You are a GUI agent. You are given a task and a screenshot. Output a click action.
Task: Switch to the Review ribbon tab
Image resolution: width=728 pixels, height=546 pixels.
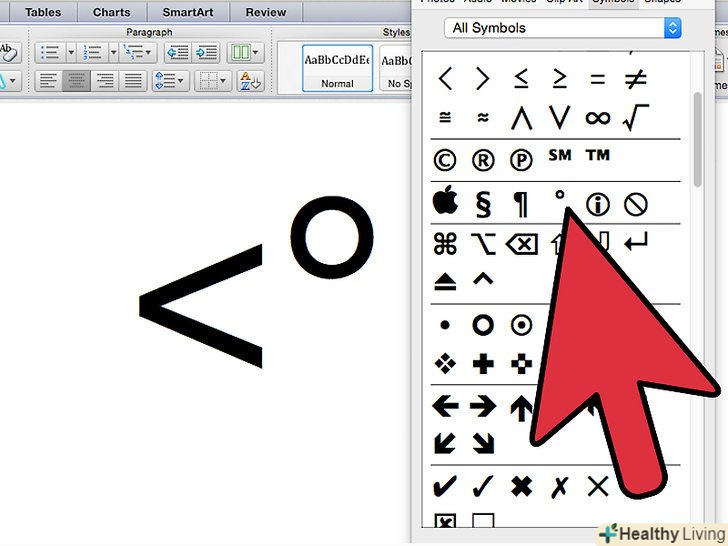266,13
